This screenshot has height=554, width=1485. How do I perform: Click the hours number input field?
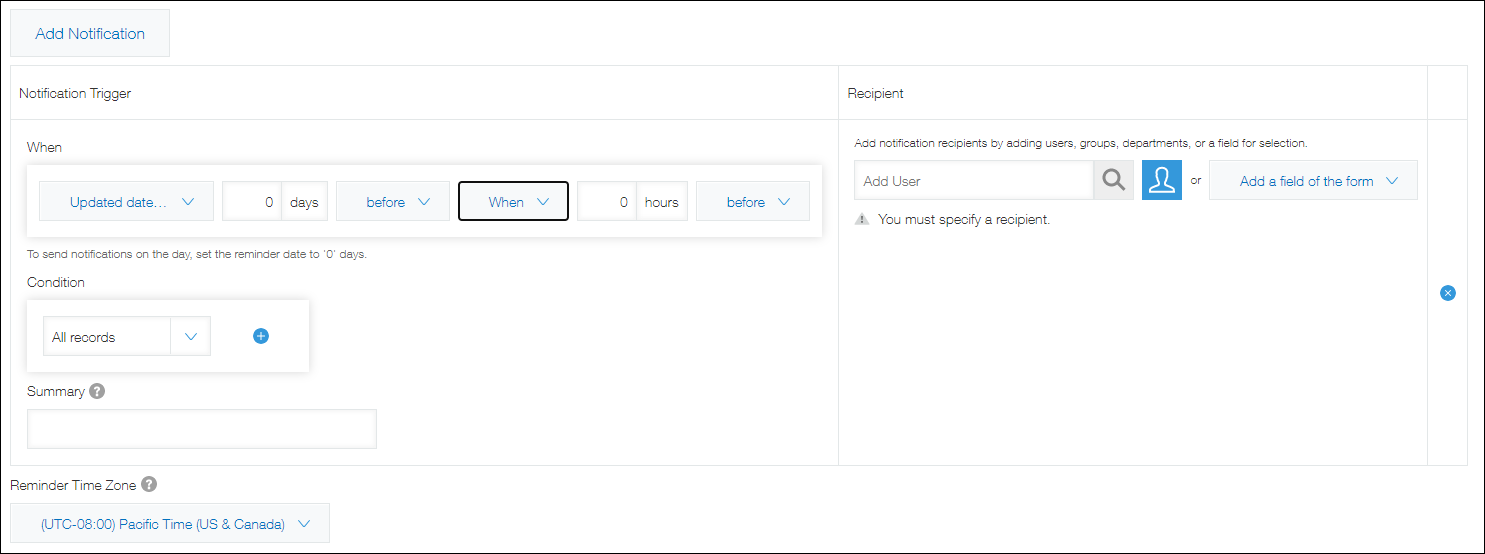coord(607,202)
